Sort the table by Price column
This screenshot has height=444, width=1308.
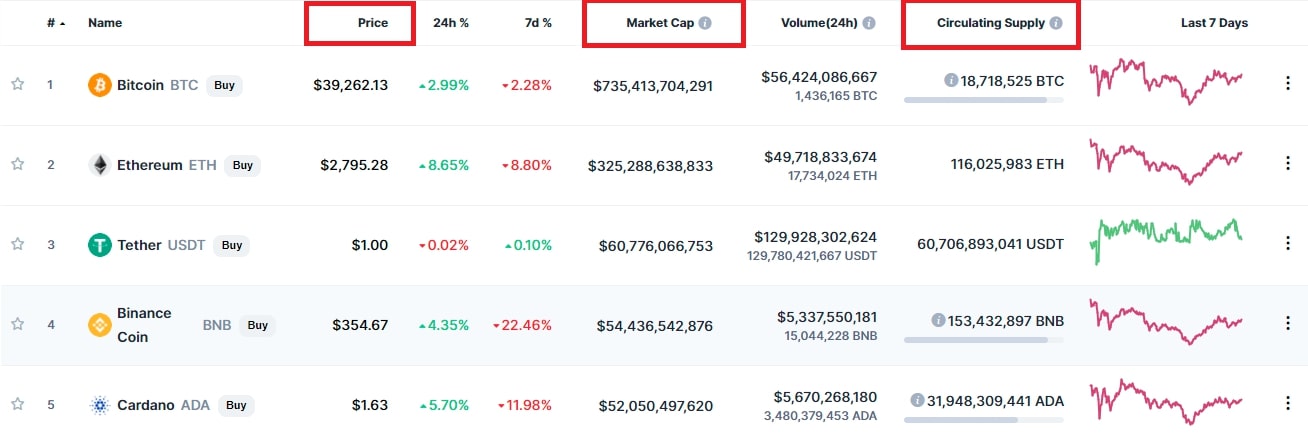pos(373,23)
